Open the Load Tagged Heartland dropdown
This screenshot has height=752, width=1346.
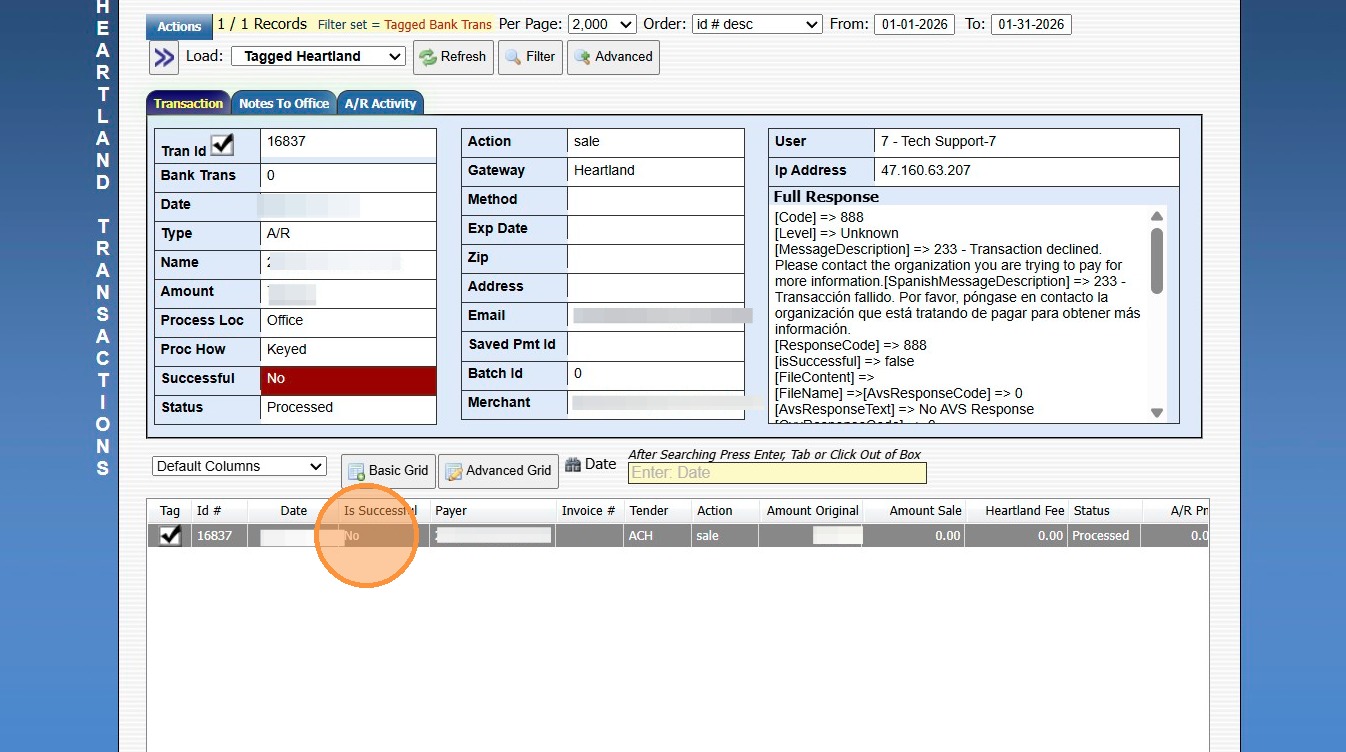(x=318, y=56)
